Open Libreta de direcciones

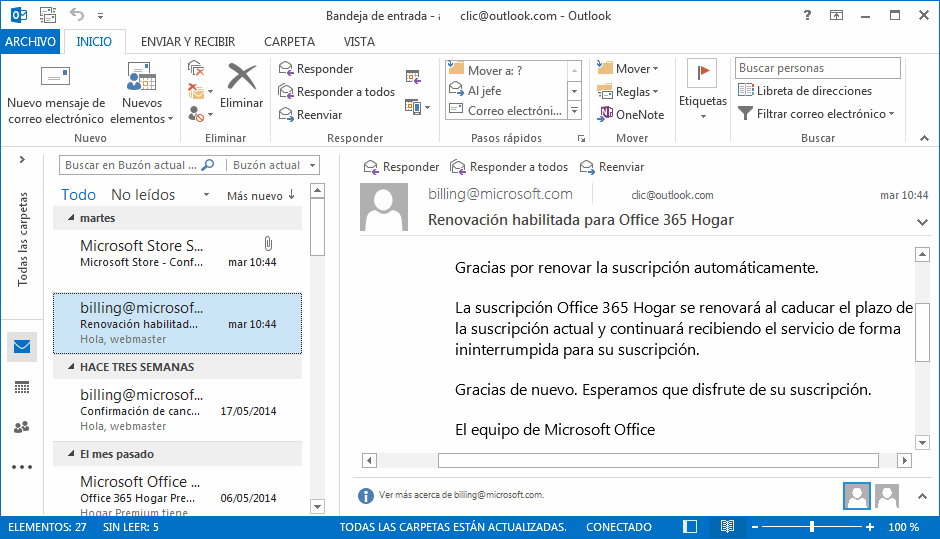click(805, 91)
